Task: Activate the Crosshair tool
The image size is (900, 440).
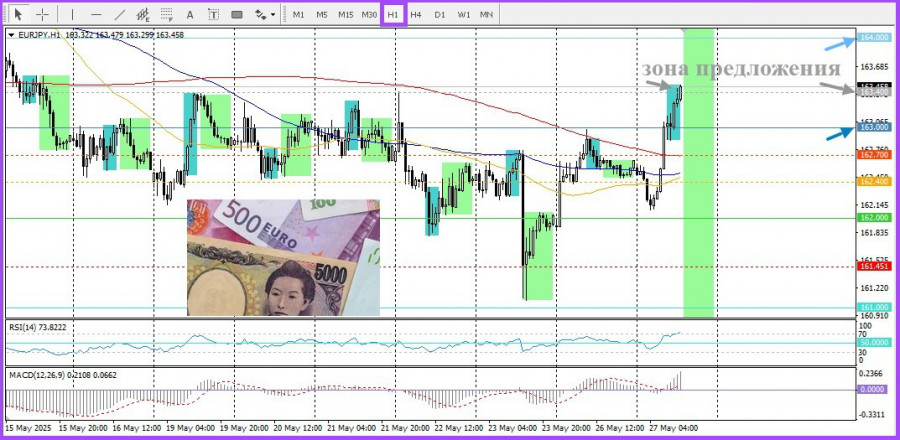Action: pos(42,14)
